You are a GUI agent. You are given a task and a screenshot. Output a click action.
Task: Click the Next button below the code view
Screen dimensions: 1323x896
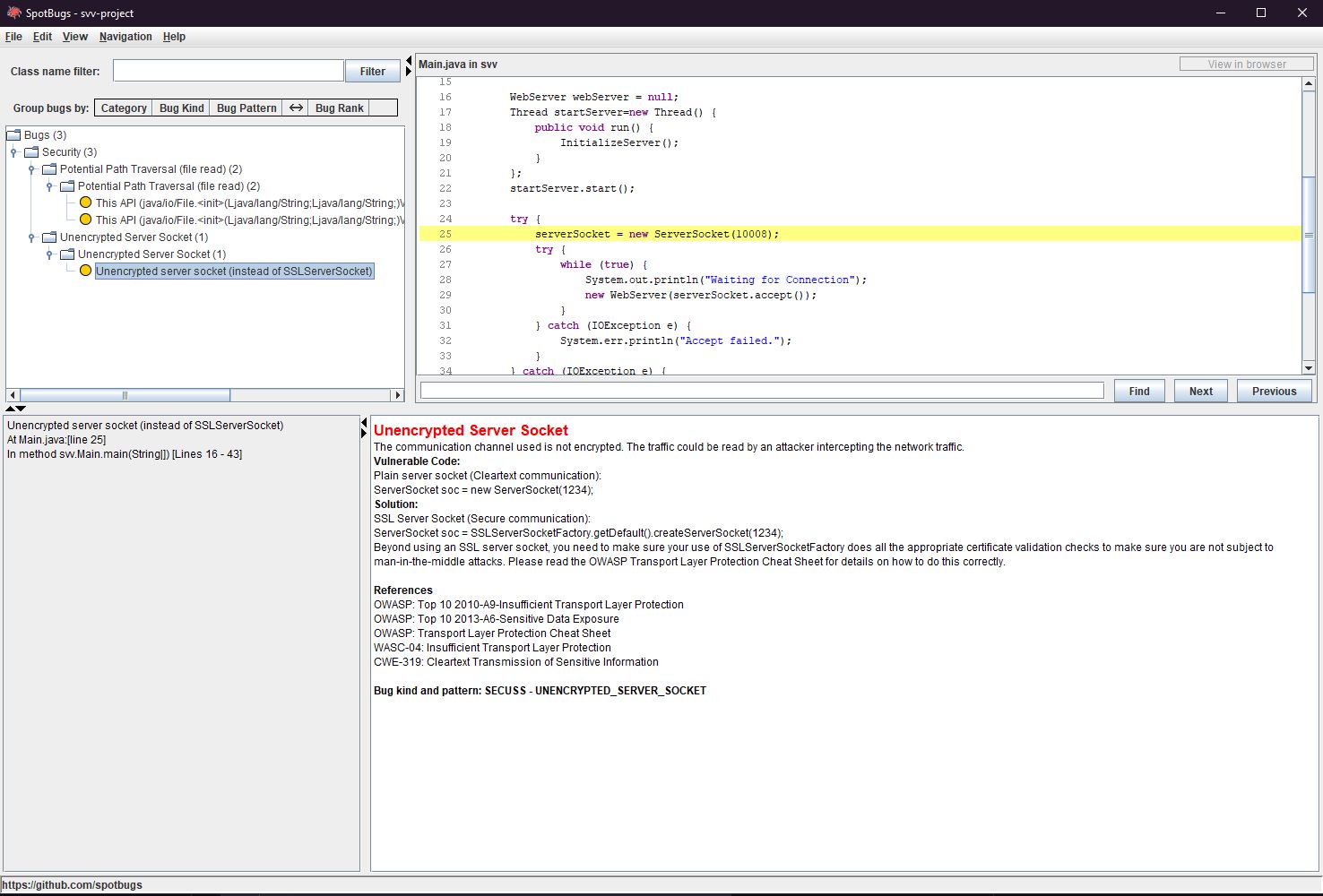1200,391
